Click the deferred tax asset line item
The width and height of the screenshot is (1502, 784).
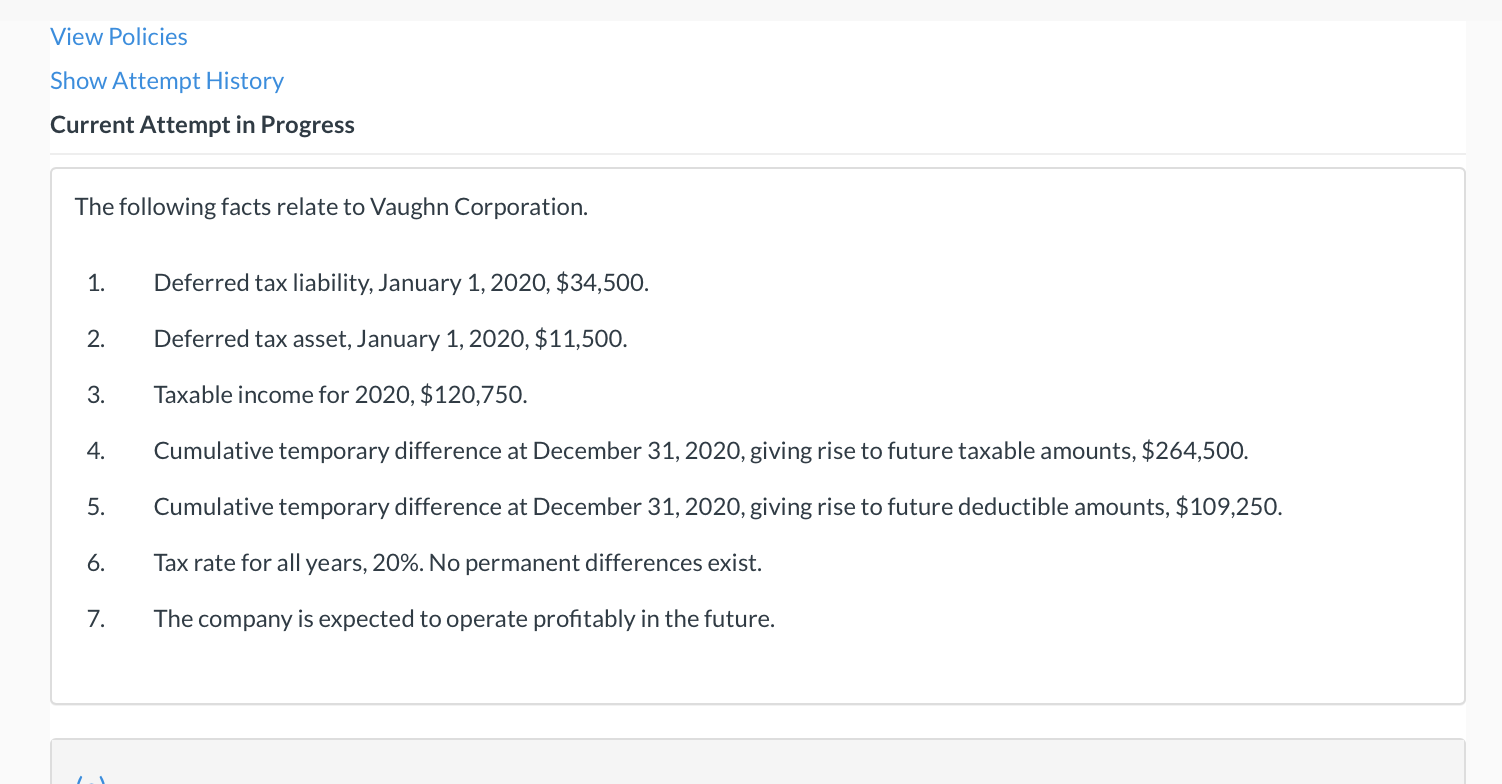tap(390, 338)
